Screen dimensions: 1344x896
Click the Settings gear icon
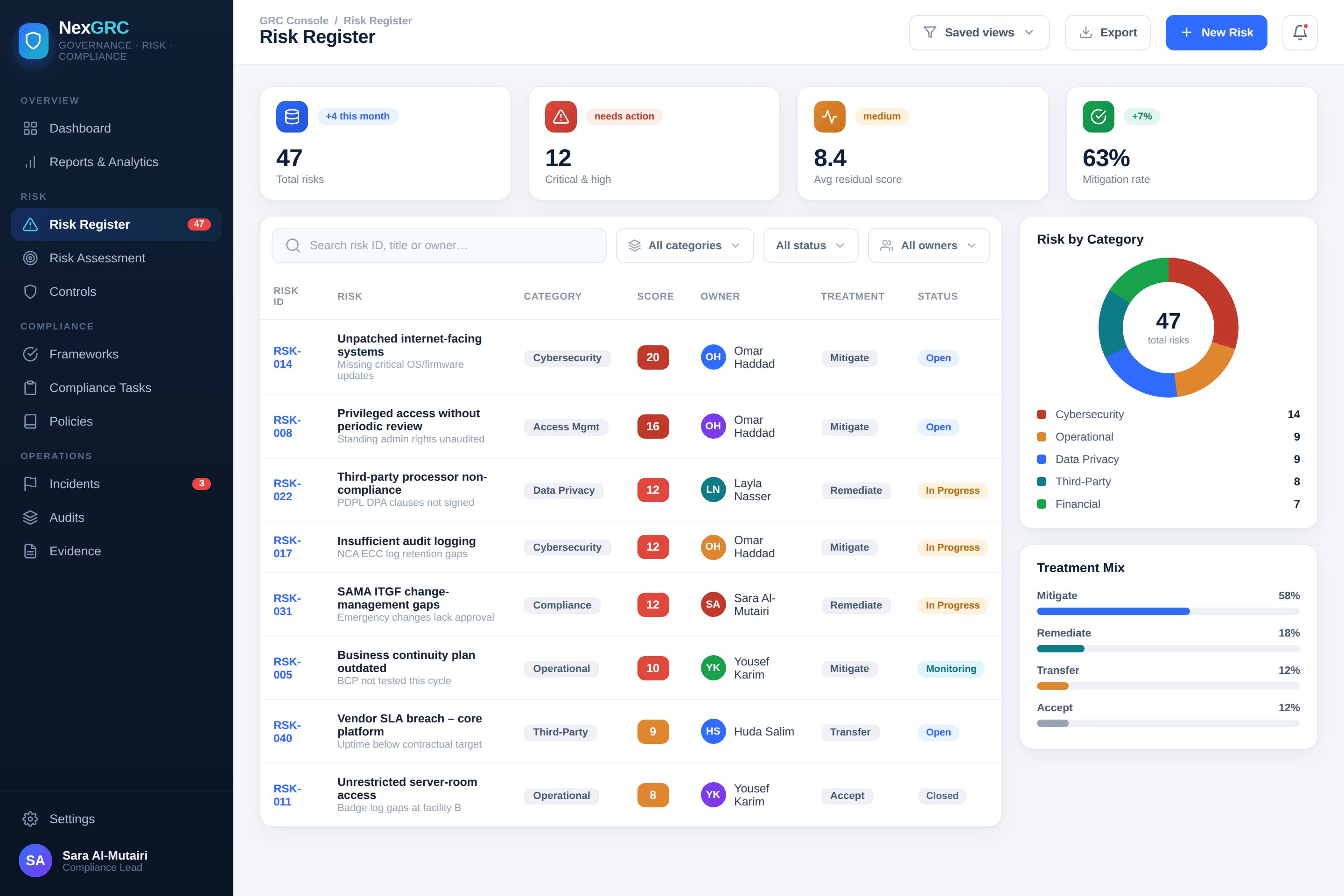[30, 819]
